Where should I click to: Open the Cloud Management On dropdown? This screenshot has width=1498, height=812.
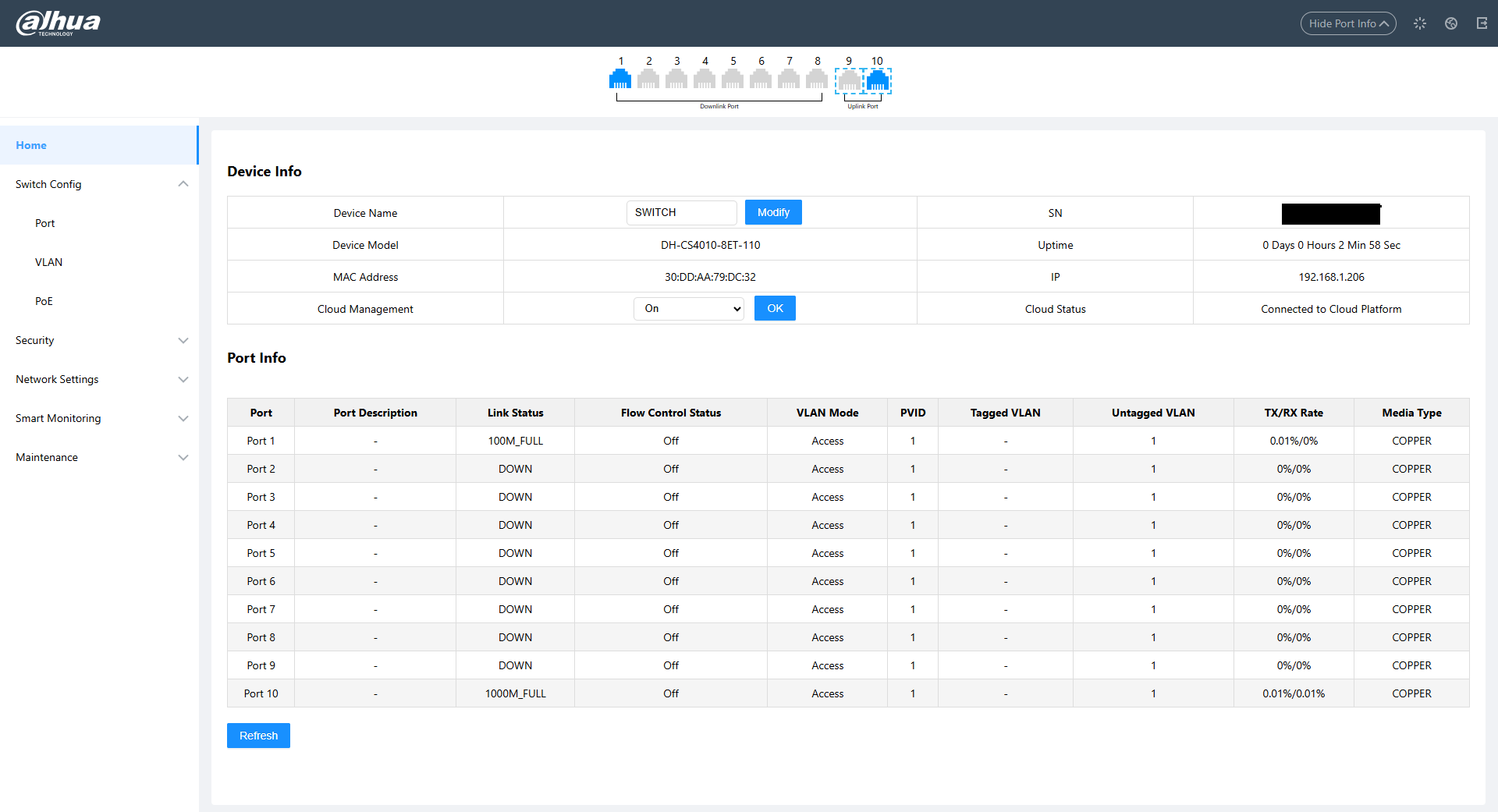coord(689,309)
